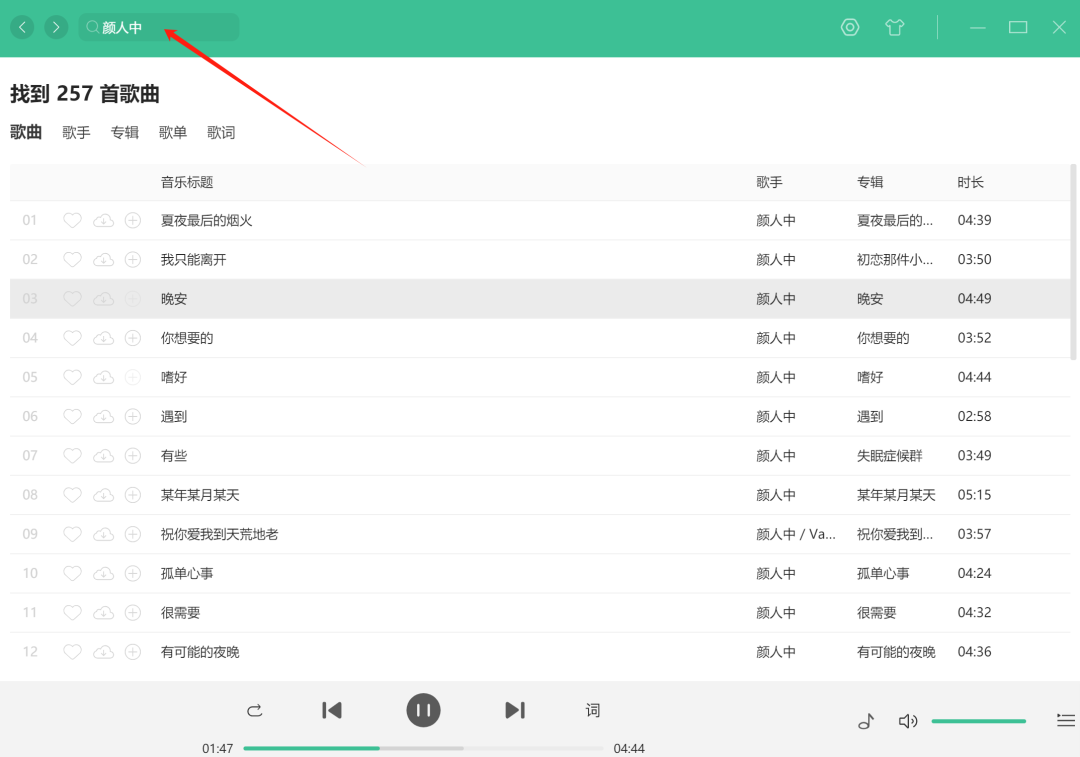Image resolution: width=1080 pixels, height=757 pixels.
Task: Like the song 嗜好
Action: tap(72, 377)
